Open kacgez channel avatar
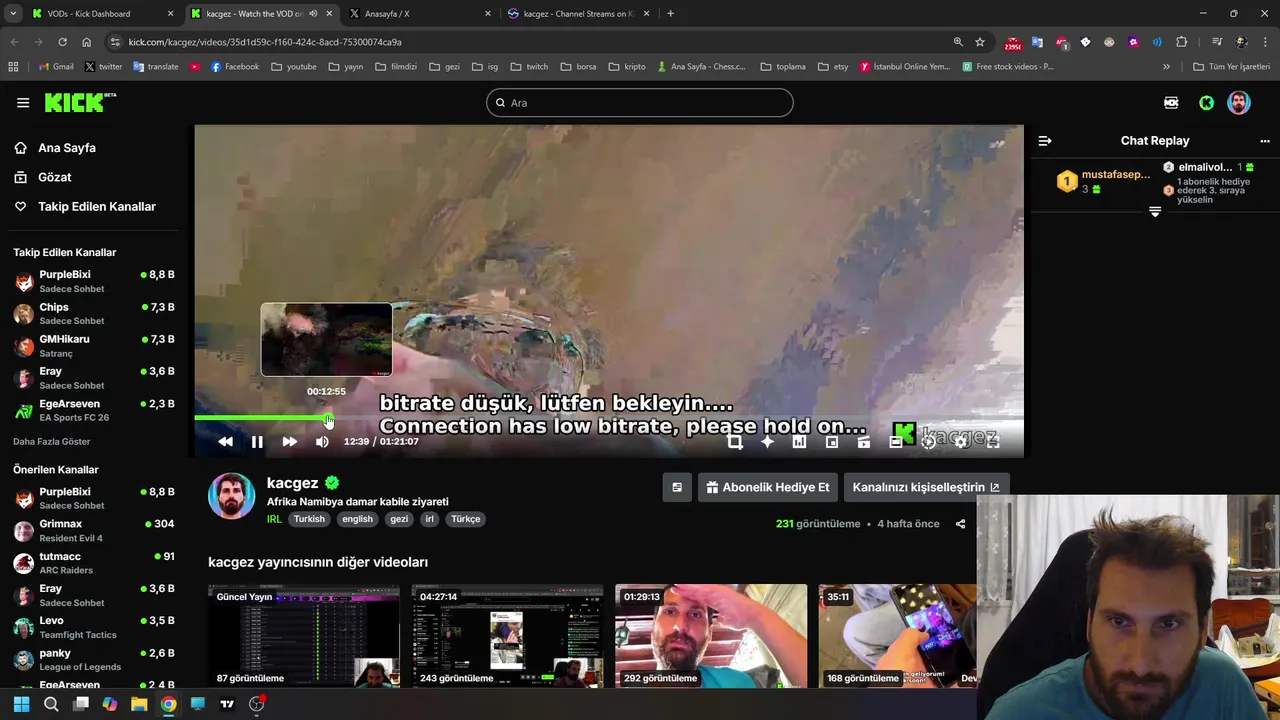This screenshot has height=720, width=1280. click(x=231, y=496)
